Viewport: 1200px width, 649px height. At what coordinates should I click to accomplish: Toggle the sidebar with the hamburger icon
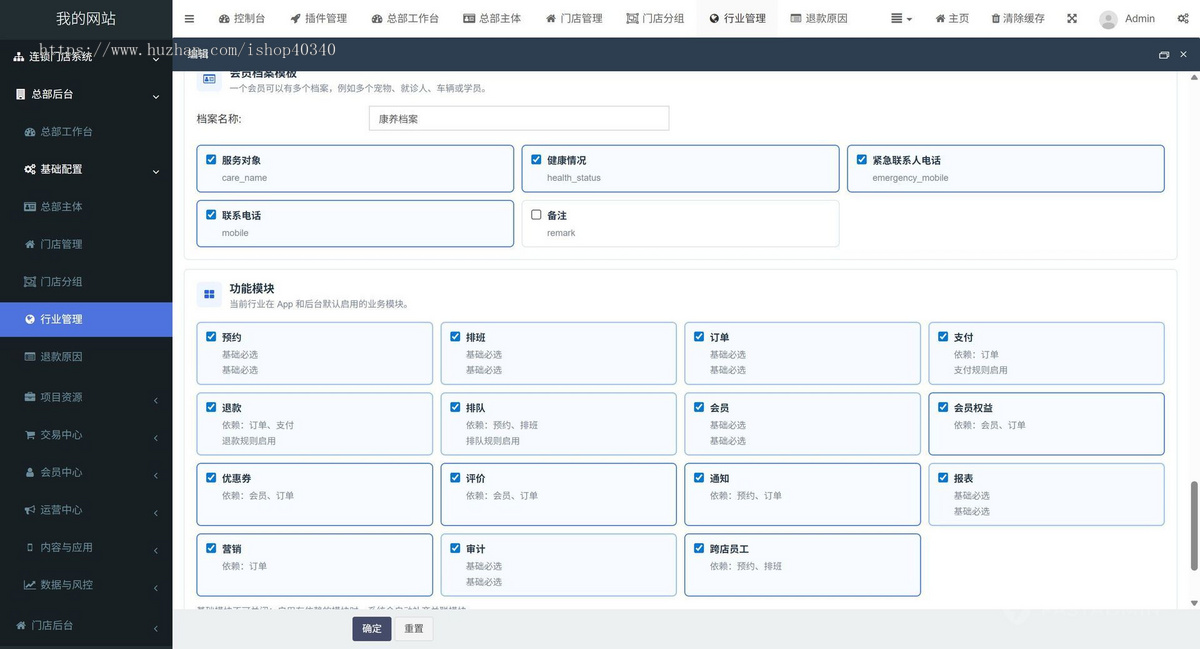[190, 19]
